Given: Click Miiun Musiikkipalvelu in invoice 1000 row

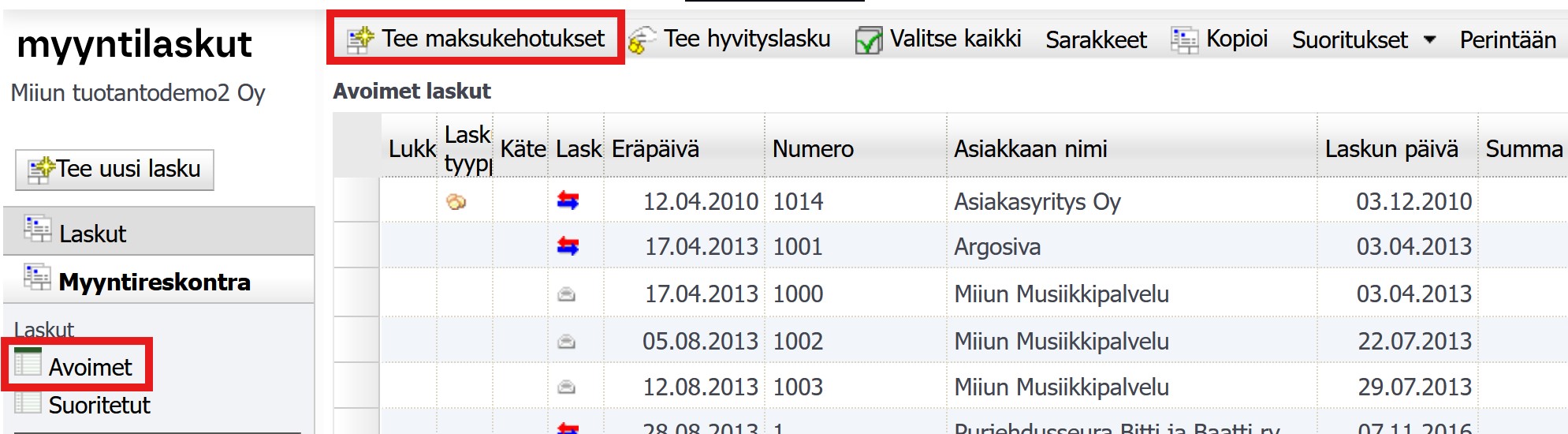Looking at the screenshot, I should pyautogui.click(x=1061, y=294).
